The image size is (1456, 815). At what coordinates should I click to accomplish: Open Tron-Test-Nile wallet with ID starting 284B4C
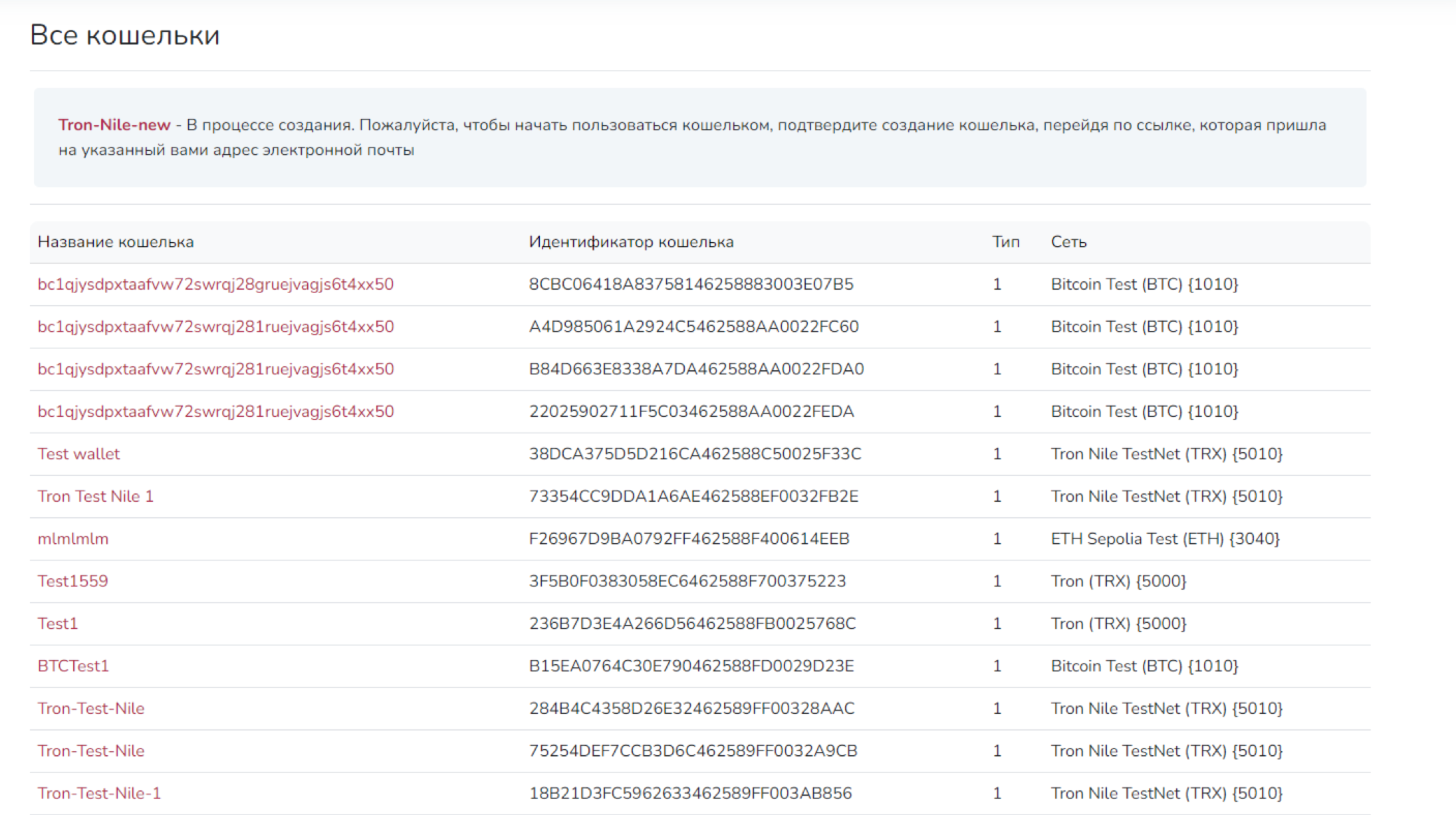click(x=90, y=709)
